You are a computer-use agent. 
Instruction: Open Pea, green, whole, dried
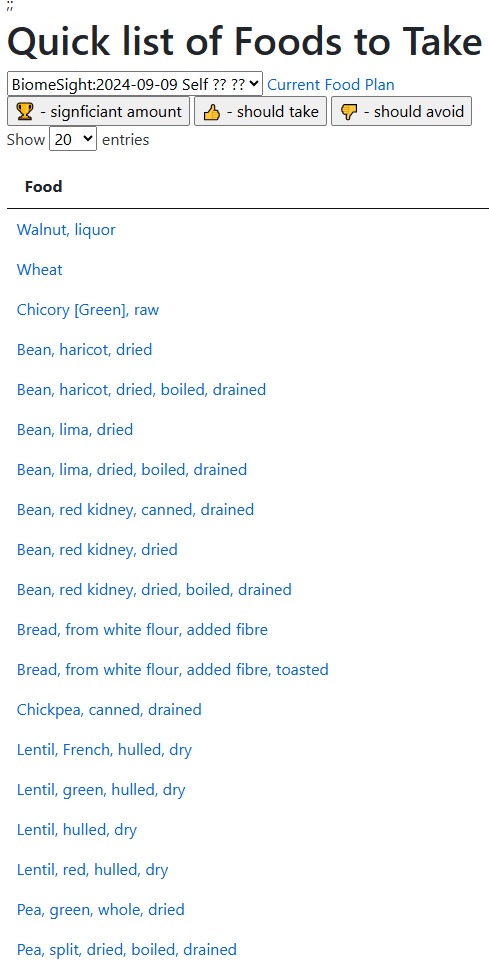pos(100,910)
